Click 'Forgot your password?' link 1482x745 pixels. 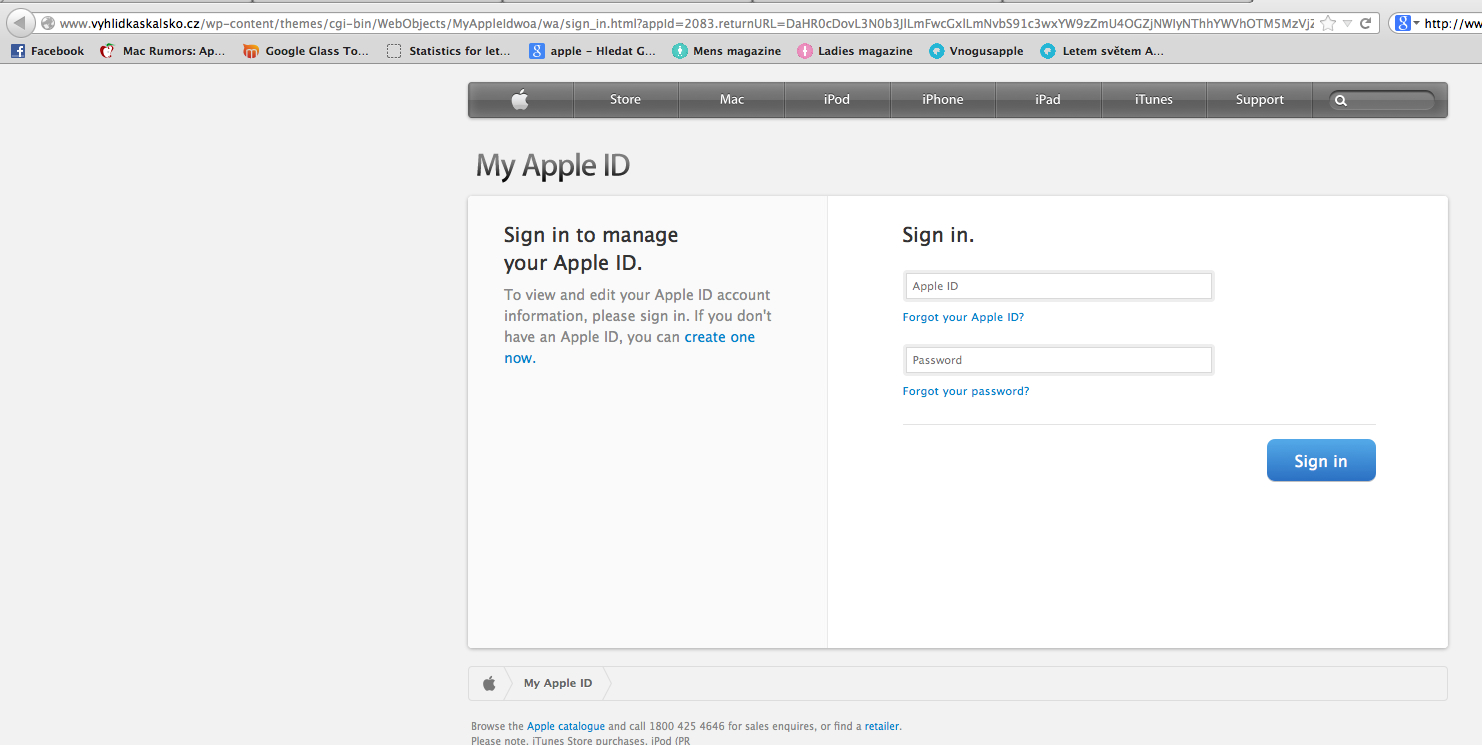pos(966,391)
